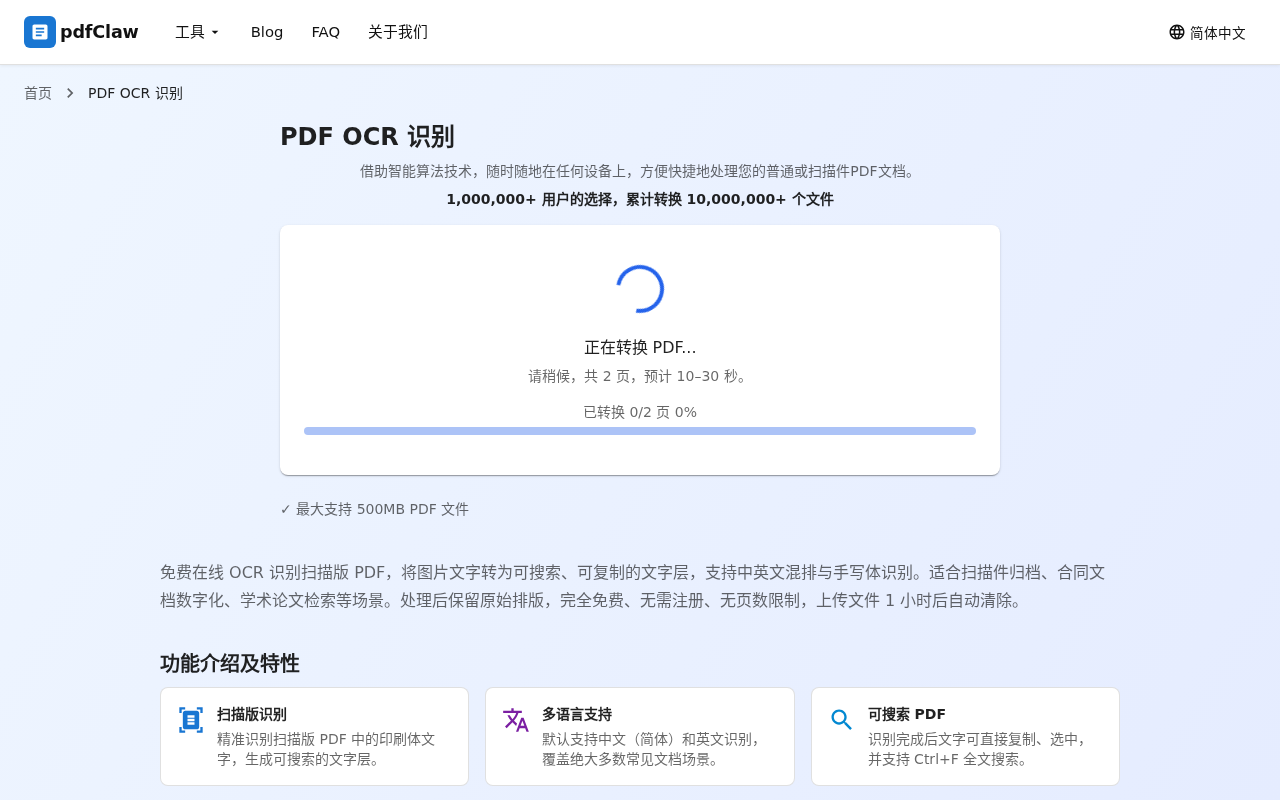Click the blue document logo next to pdfClaw

pyautogui.click(x=39, y=32)
